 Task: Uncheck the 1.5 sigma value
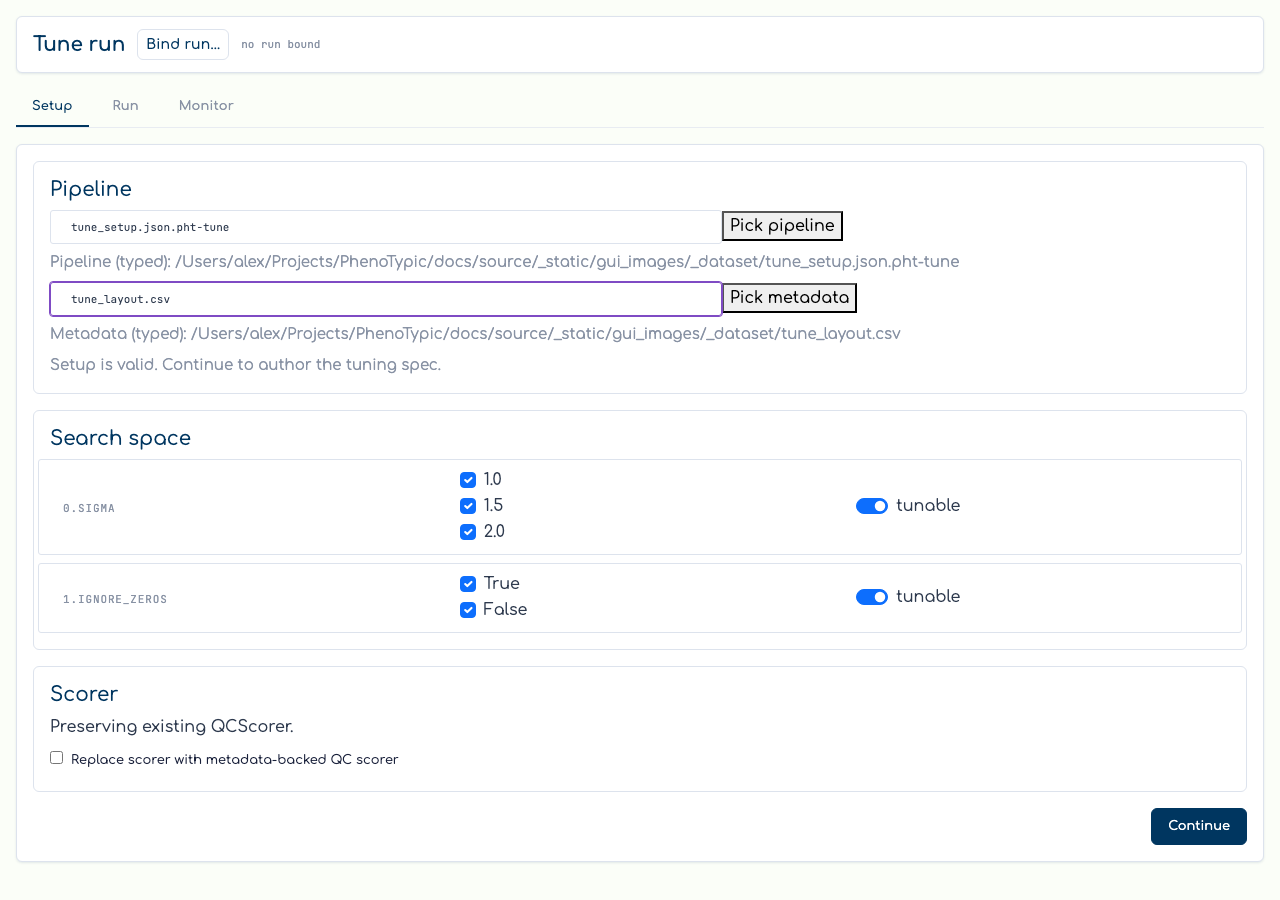[x=468, y=506]
